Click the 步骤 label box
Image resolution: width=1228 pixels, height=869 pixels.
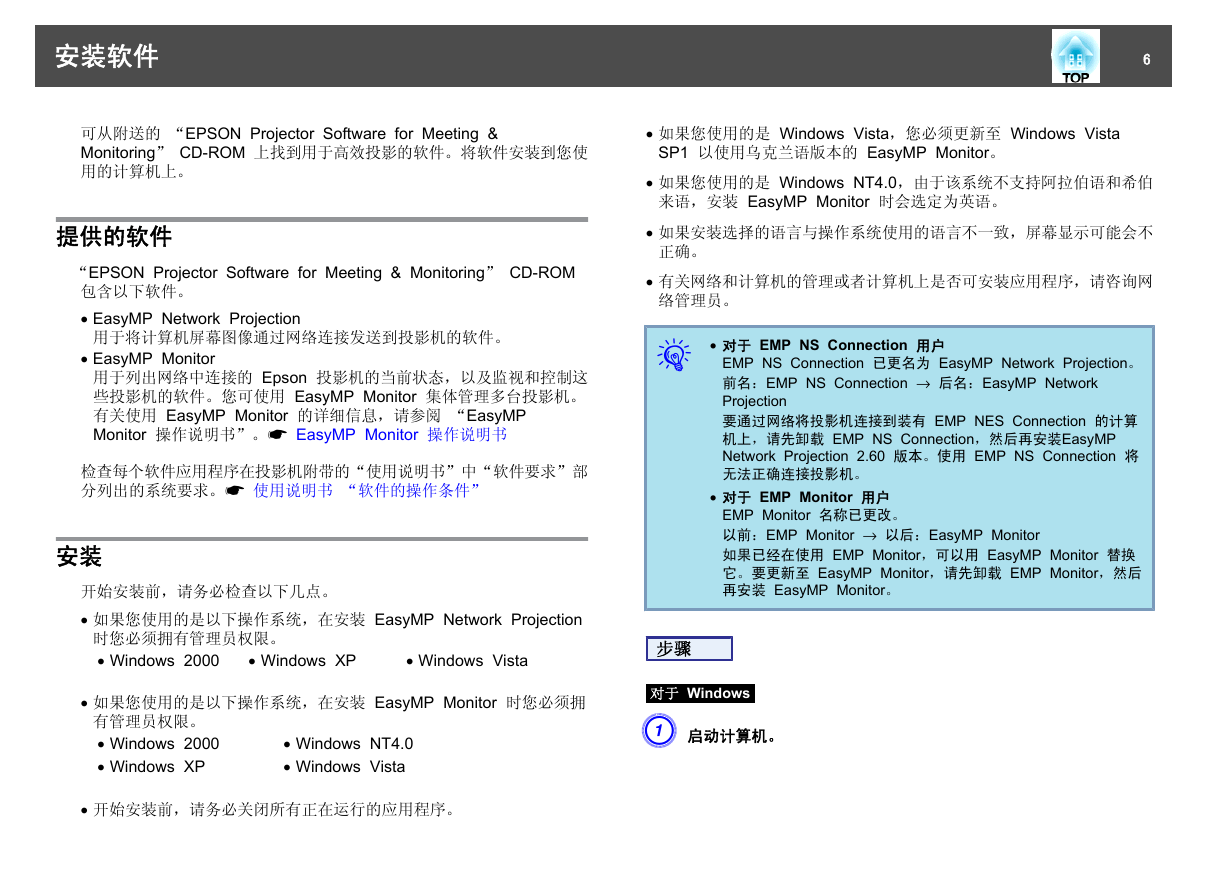689,649
